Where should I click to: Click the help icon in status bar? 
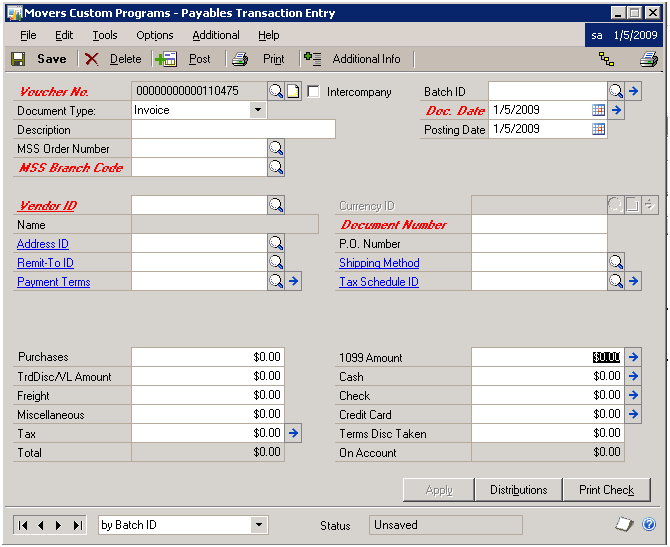pos(649,524)
